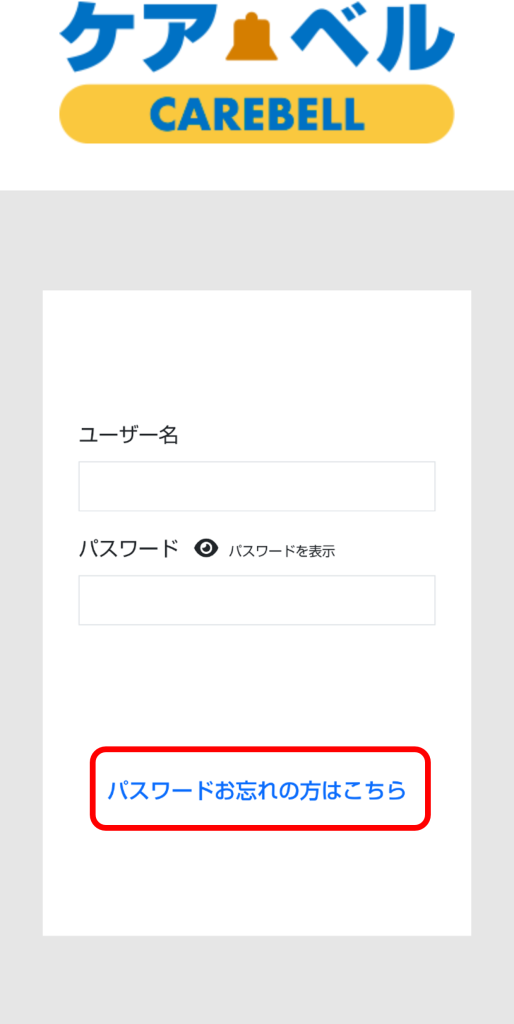Focus the ユーザー名 input field
This screenshot has width=514, height=1024.
(257, 486)
